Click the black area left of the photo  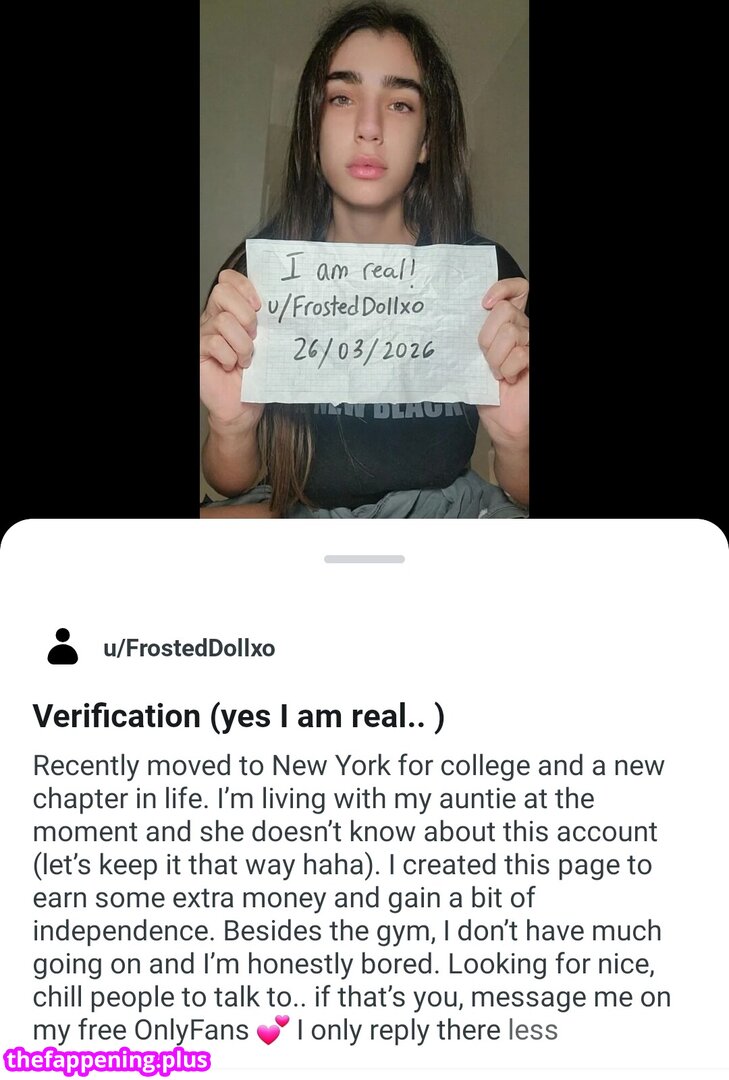coord(100,250)
